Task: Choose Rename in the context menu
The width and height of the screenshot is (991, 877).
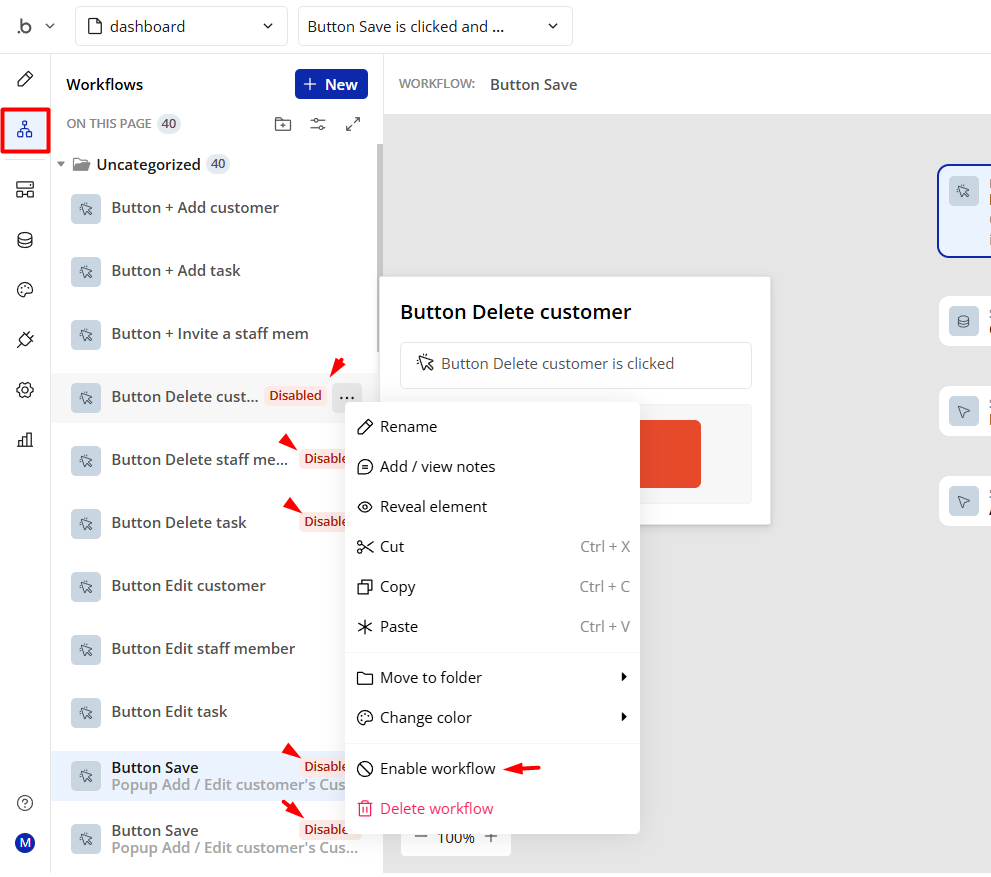Action: tap(408, 427)
